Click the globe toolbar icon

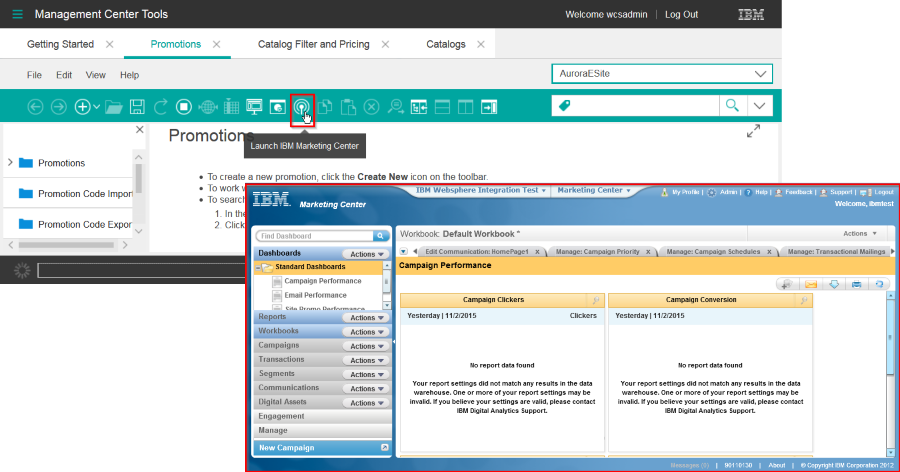tap(208, 107)
